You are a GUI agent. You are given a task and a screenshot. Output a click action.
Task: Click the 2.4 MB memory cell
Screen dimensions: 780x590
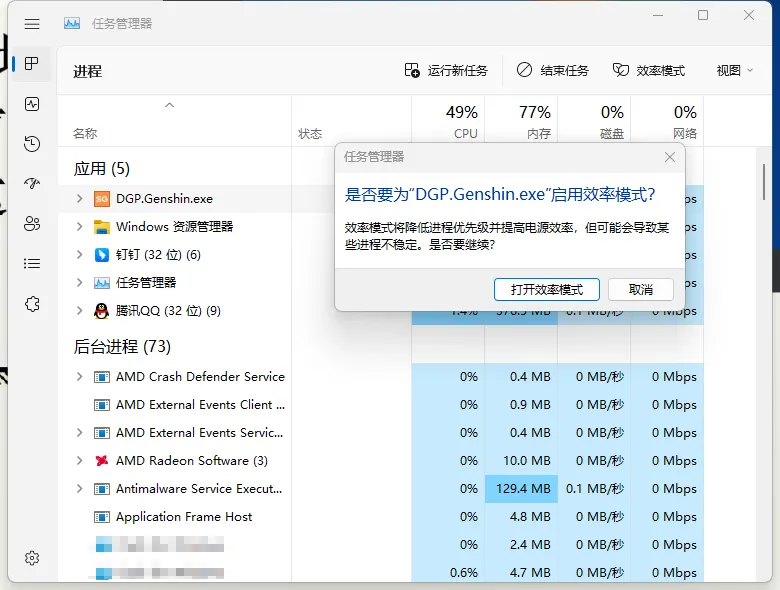(x=521, y=545)
